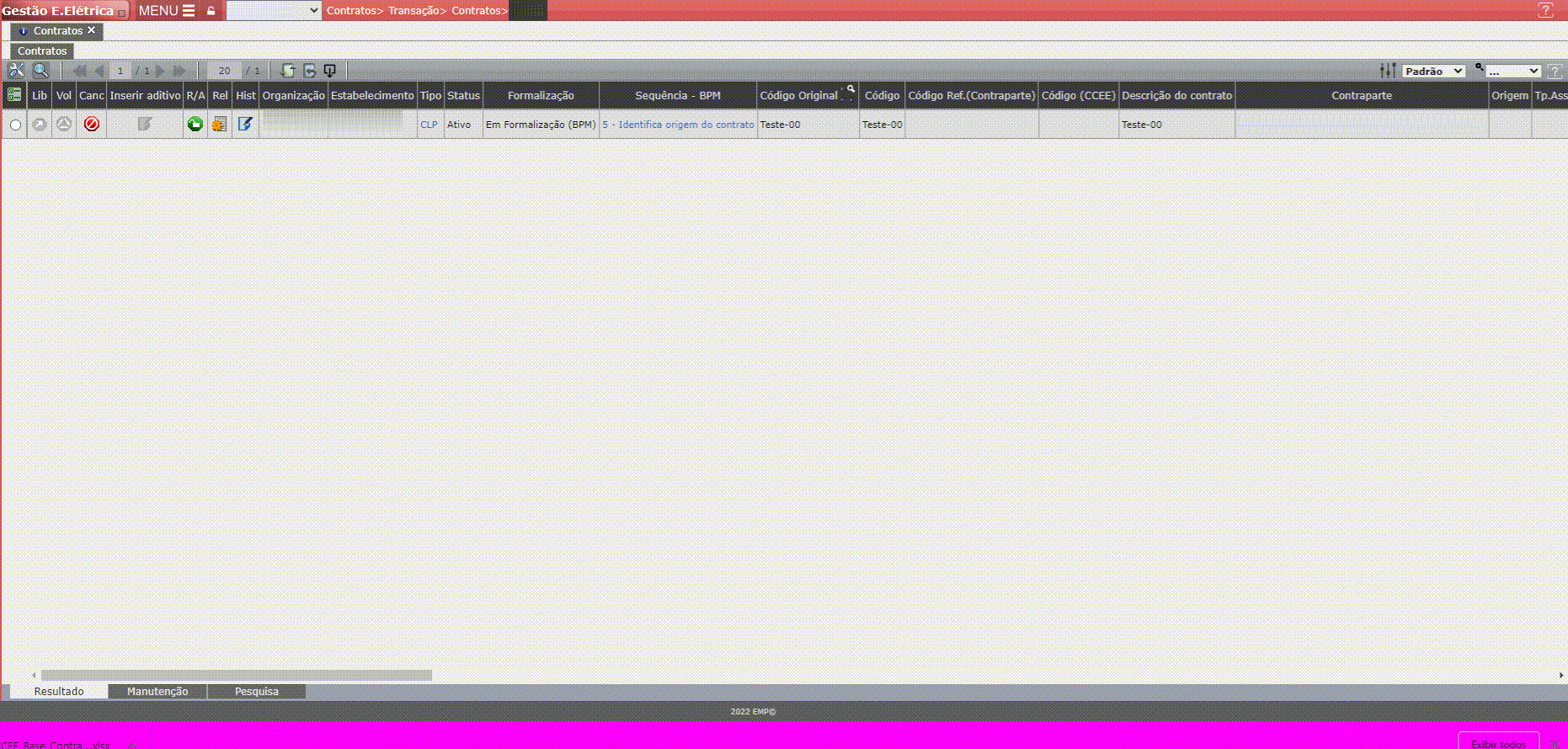Click the Inserir aditivo icon in row

pyautogui.click(x=145, y=125)
